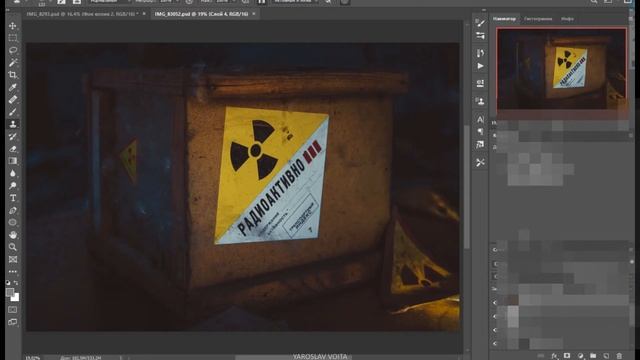The image size is (640, 360).
Task: Select the Blur droplet tool
Action: pyautogui.click(x=13, y=173)
